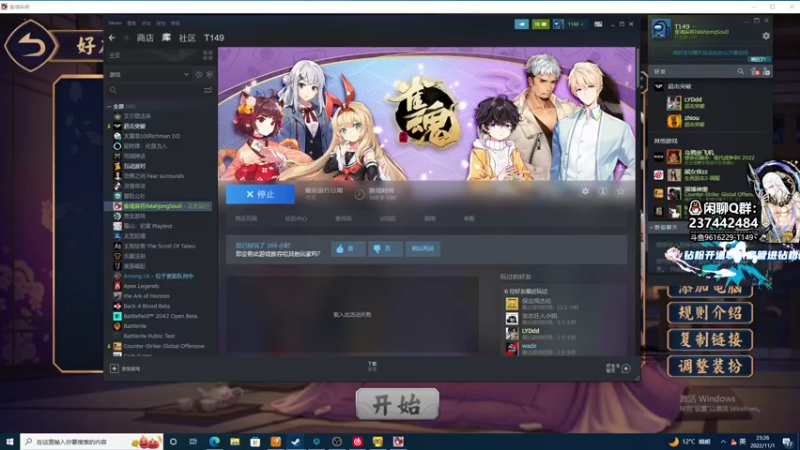This screenshot has height=450, width=800.
Task: Select Counter-Strike: Global Offensive in list
Action: (x=164, y=346)
